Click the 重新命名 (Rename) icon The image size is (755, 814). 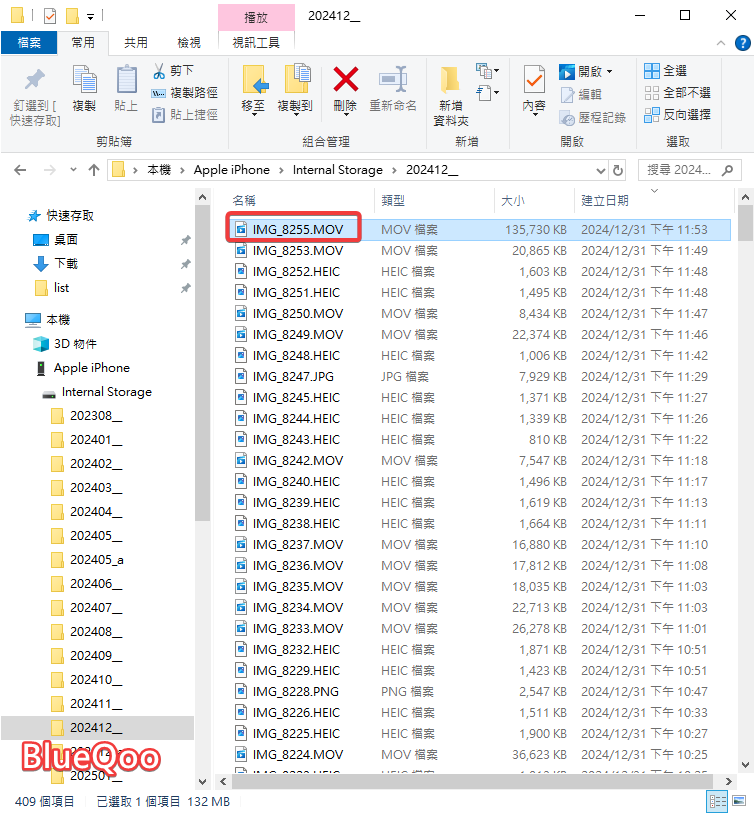(x=392, y=80)
